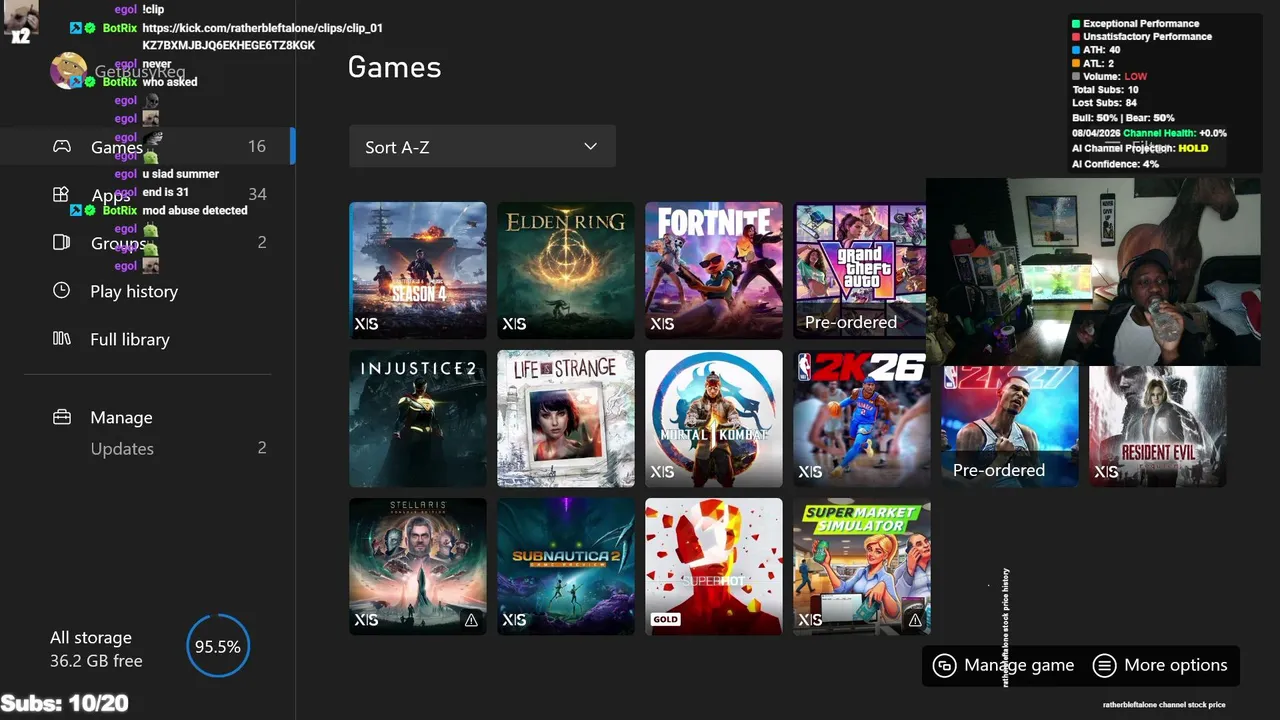The image size is (1280, 720).
Task: Click the "All storage" label
Action: [91, 637]
